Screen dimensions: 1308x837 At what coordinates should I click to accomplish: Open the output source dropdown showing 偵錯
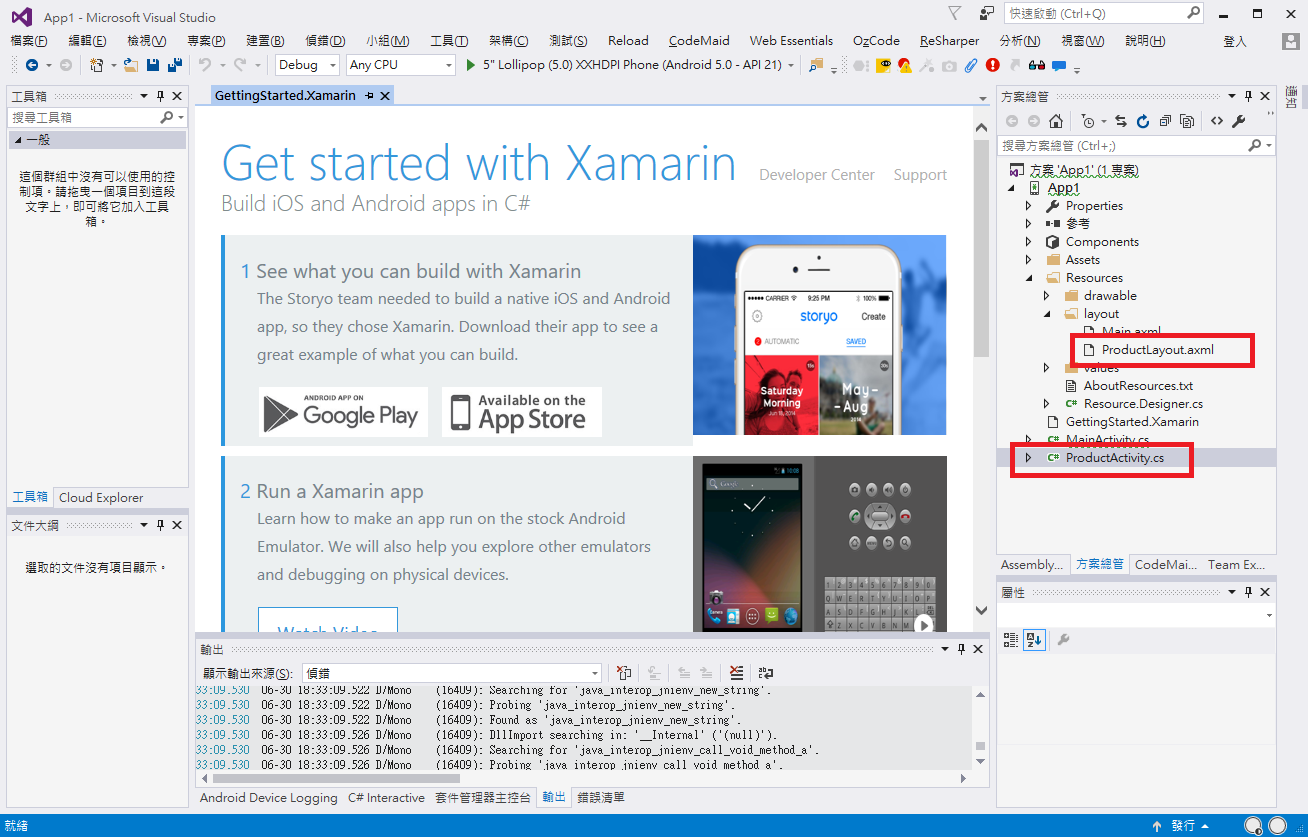pos(450,673)
